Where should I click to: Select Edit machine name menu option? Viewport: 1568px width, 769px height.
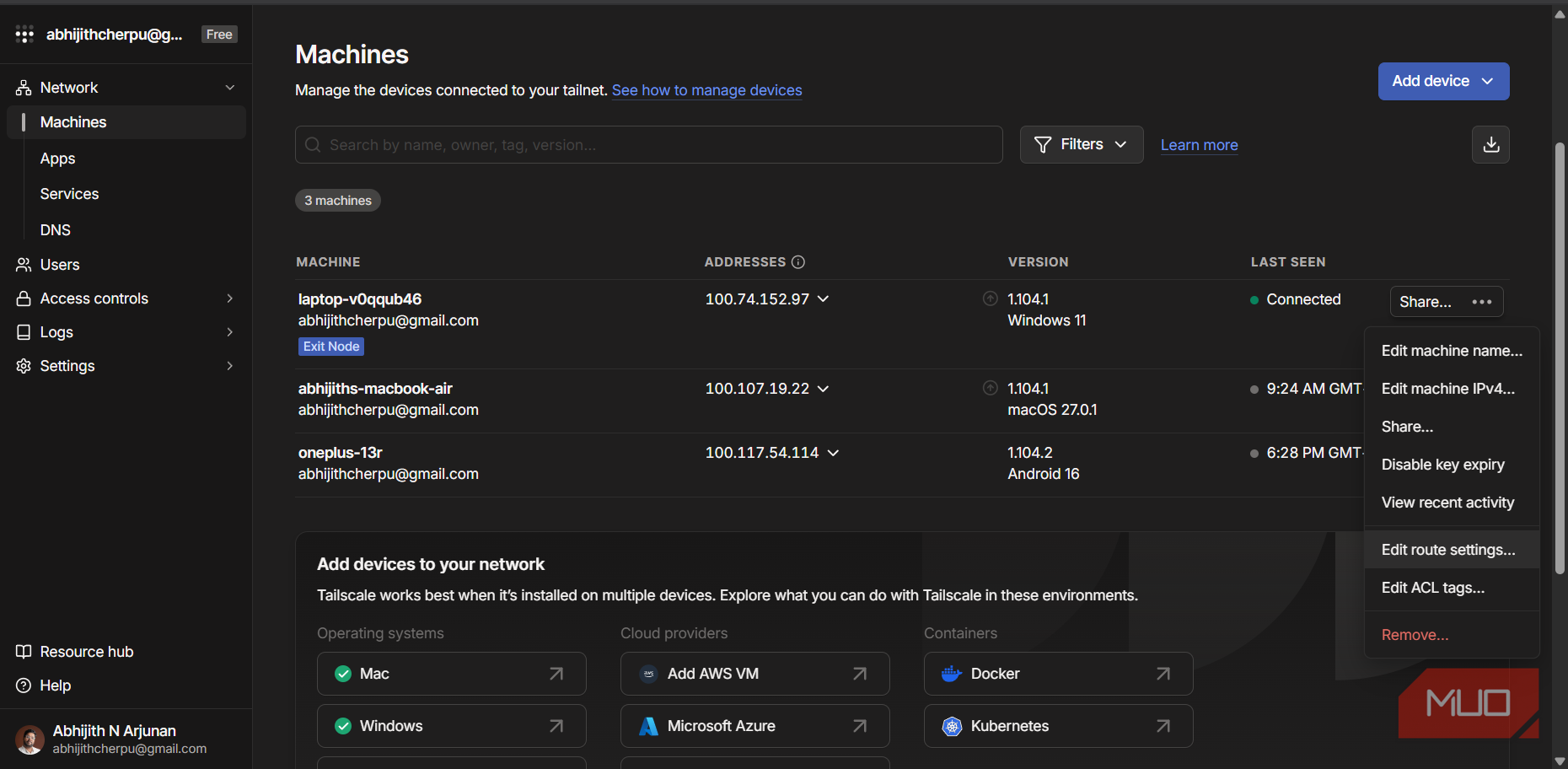1452,351
